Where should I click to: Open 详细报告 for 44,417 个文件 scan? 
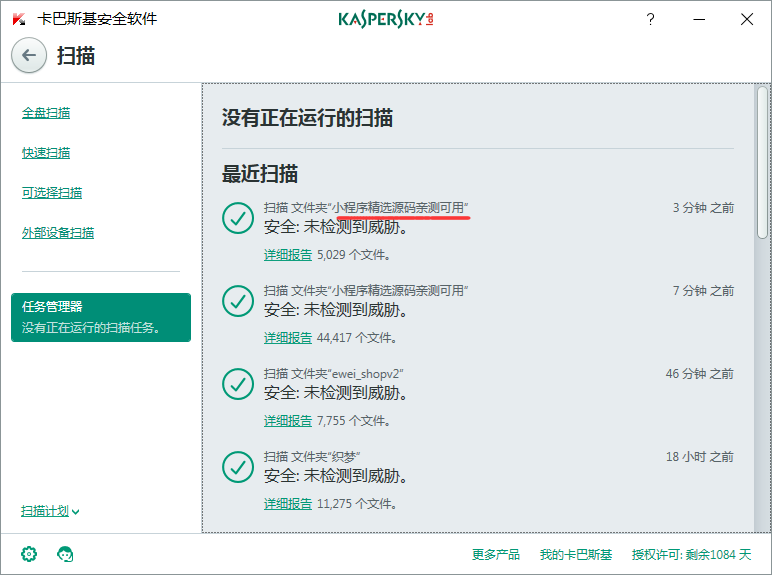(288, 338)
